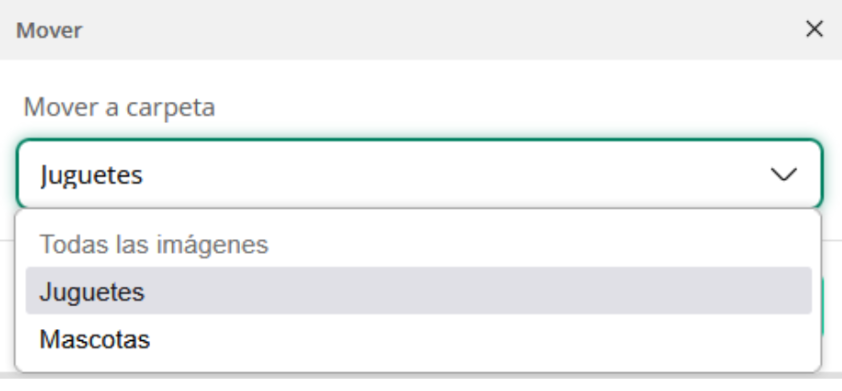This screenshot has height=391, width=842.
Task: Pick the highlighted Juguetes list entry
Action: point(418,291)
